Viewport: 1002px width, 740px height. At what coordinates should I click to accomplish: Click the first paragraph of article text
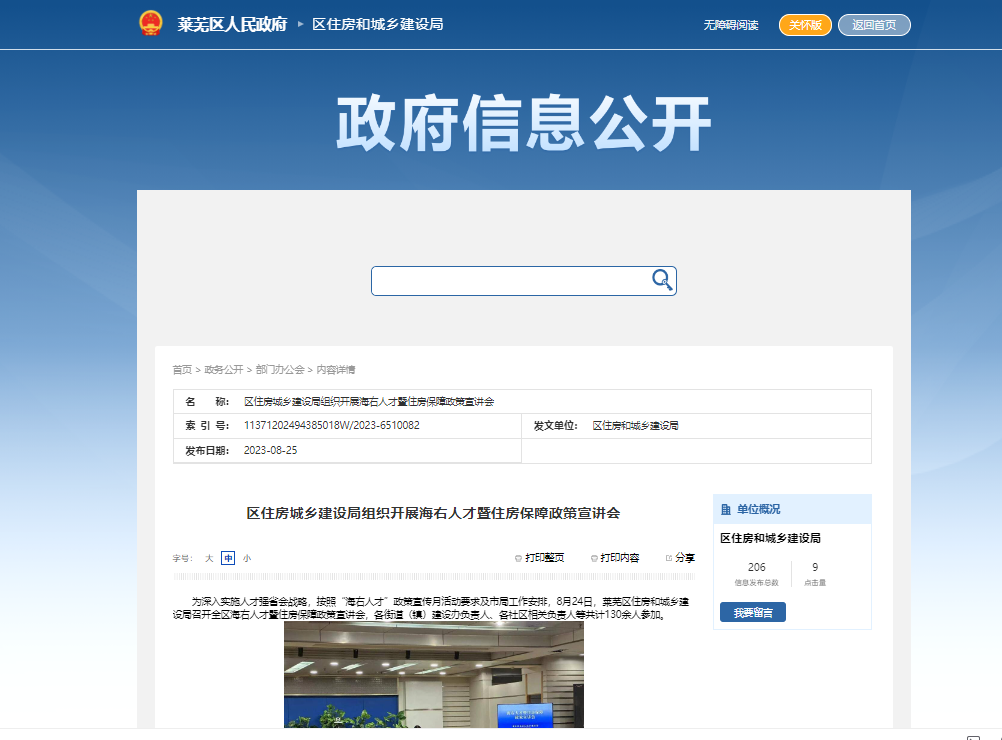pos(431,608)
